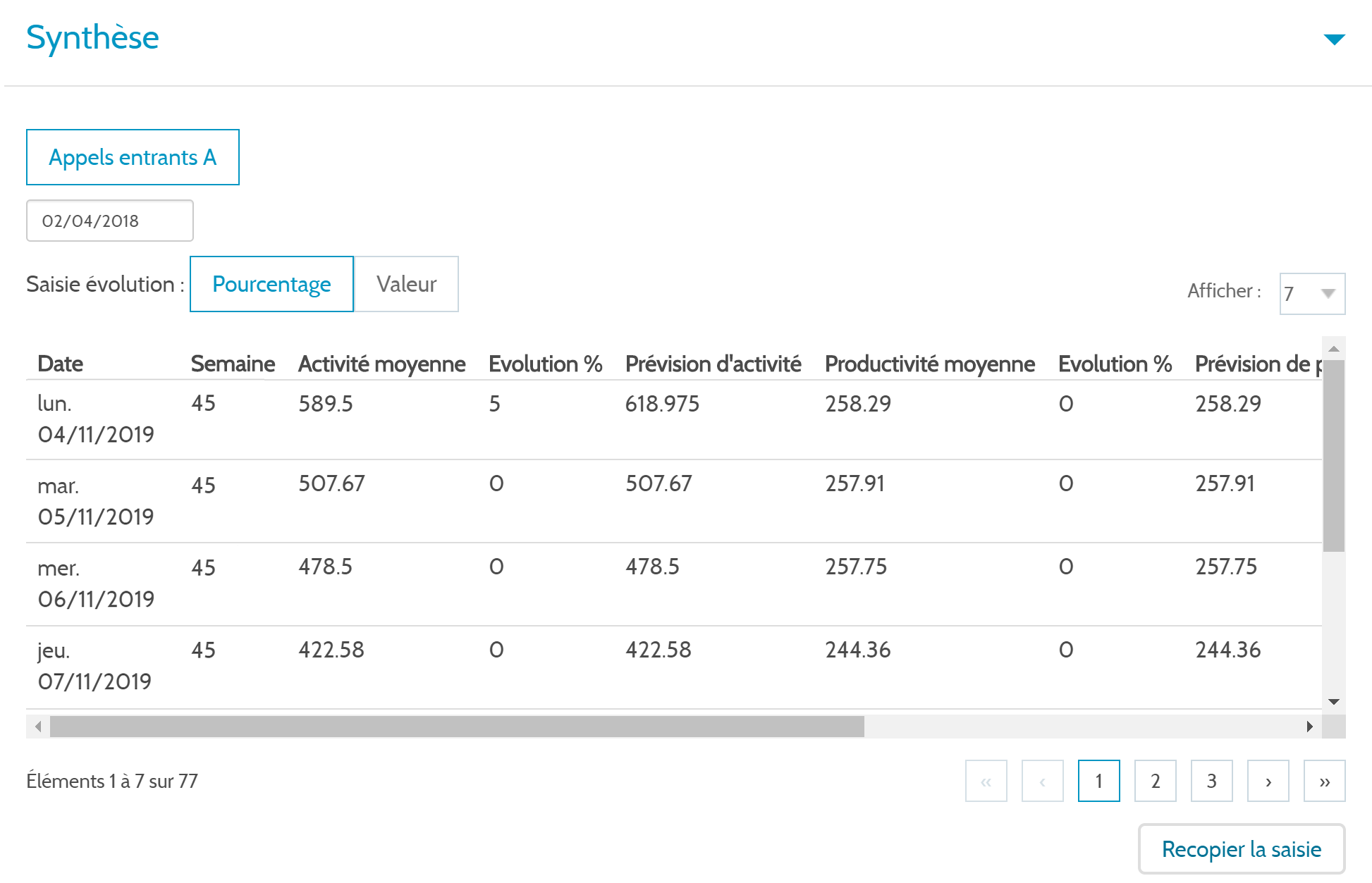Click Recopier la saisie button
1372x883 pixels.
click(1242, 849)
